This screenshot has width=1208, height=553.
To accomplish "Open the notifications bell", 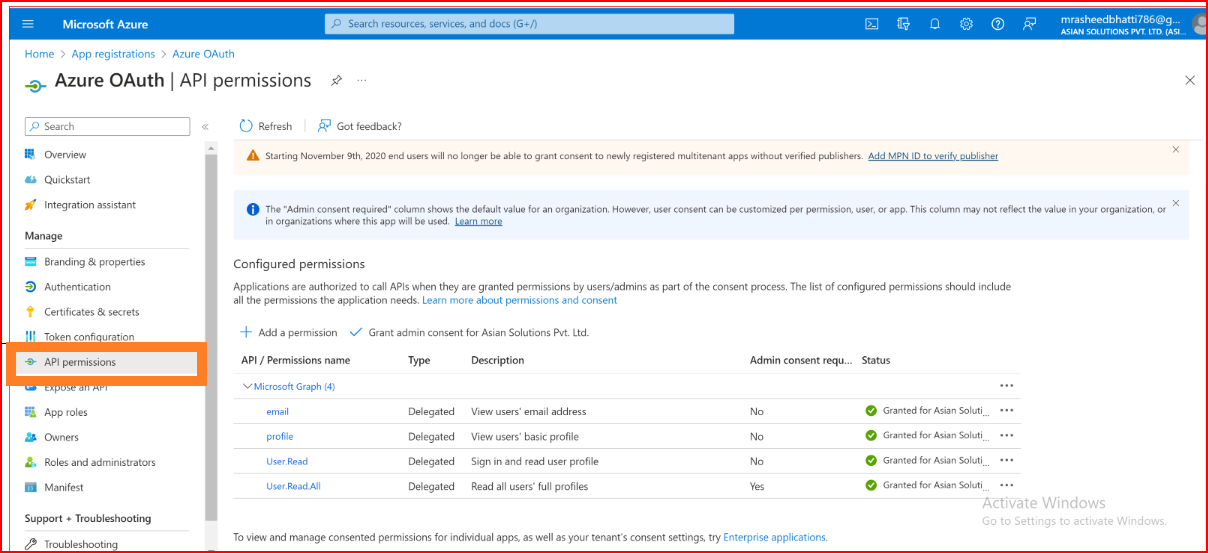I will 935,24.
